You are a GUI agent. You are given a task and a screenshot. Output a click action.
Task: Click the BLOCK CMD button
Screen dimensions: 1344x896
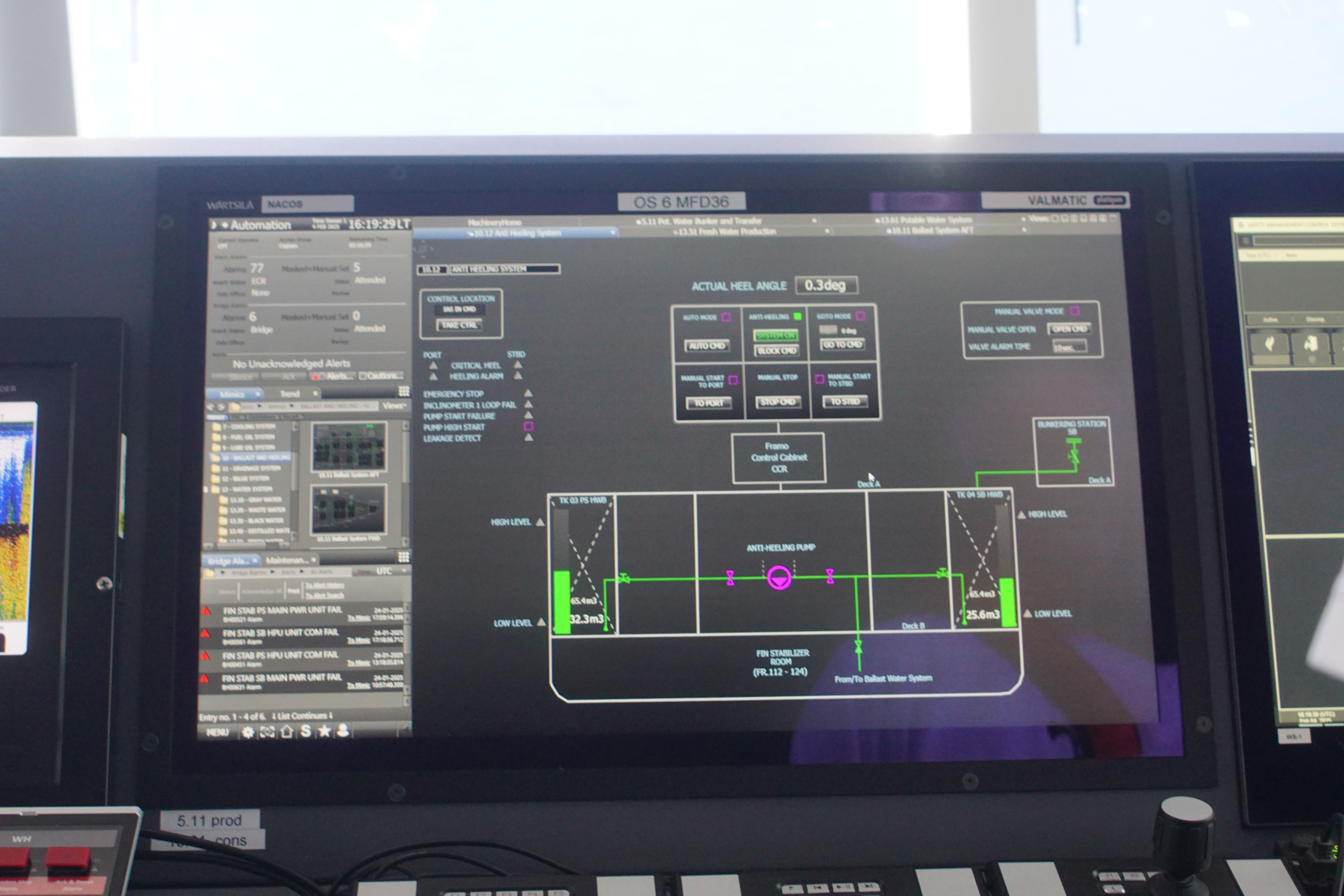pos(777,350)
